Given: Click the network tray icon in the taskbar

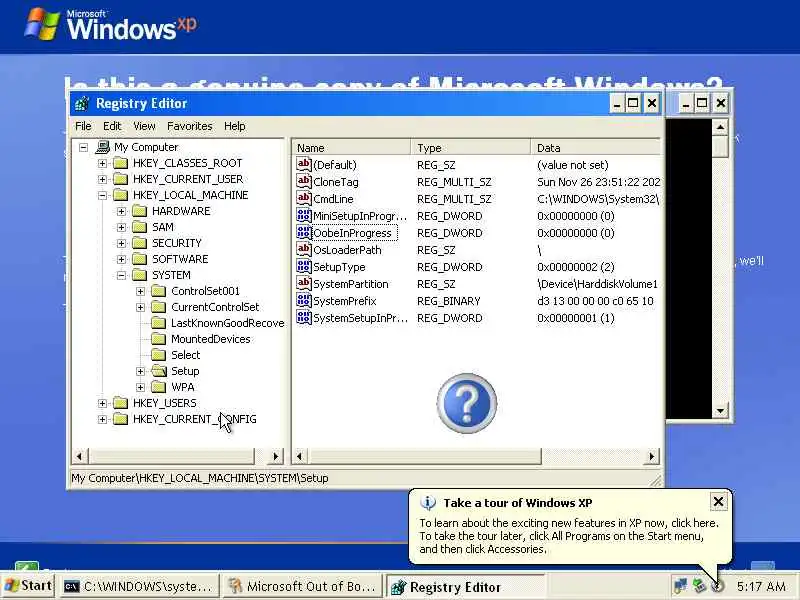Looking at the screenshot, I should [x=680, y=586].
